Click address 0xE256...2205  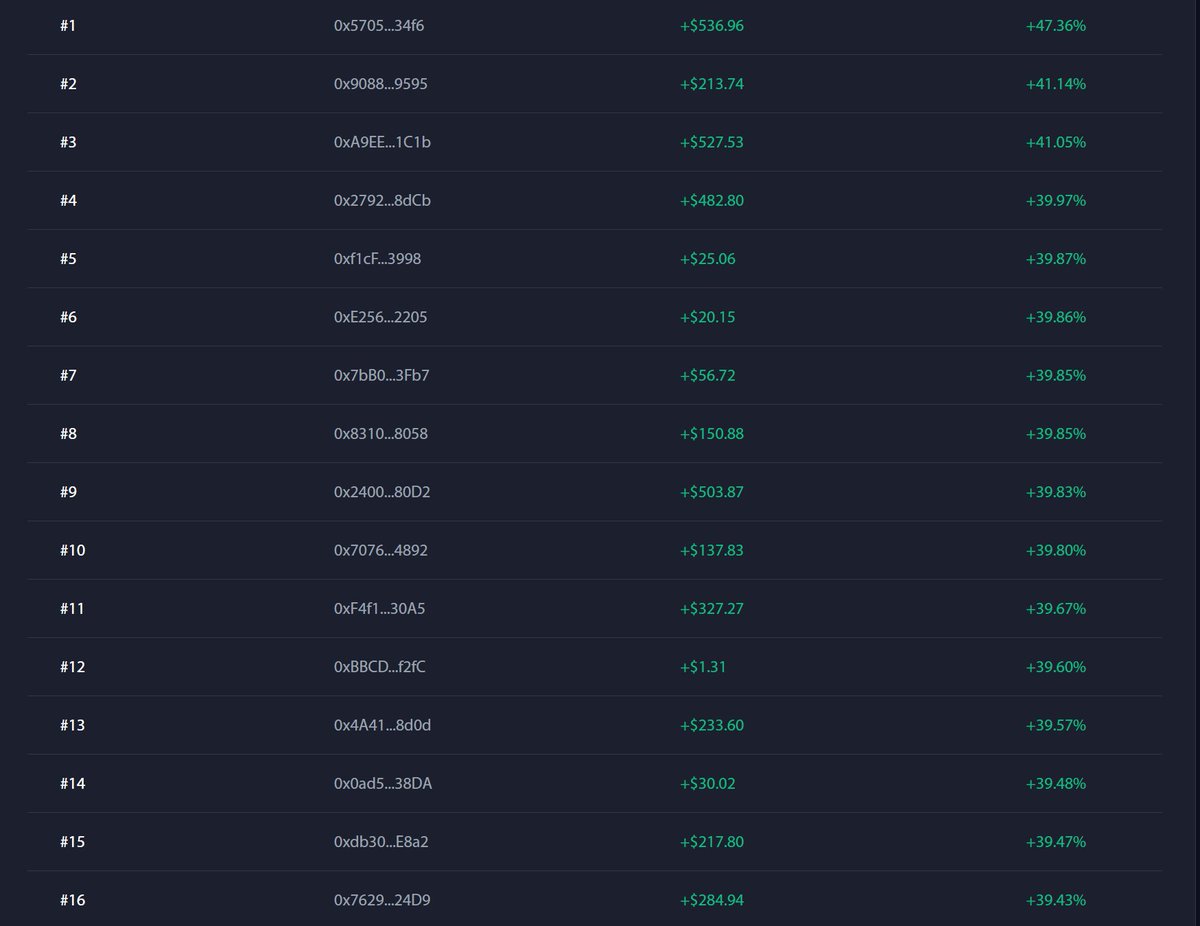tap(380, 317)
